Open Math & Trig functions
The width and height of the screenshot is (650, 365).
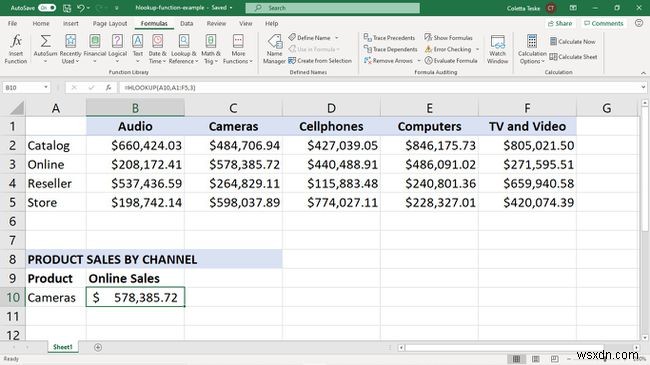point(211,49)
